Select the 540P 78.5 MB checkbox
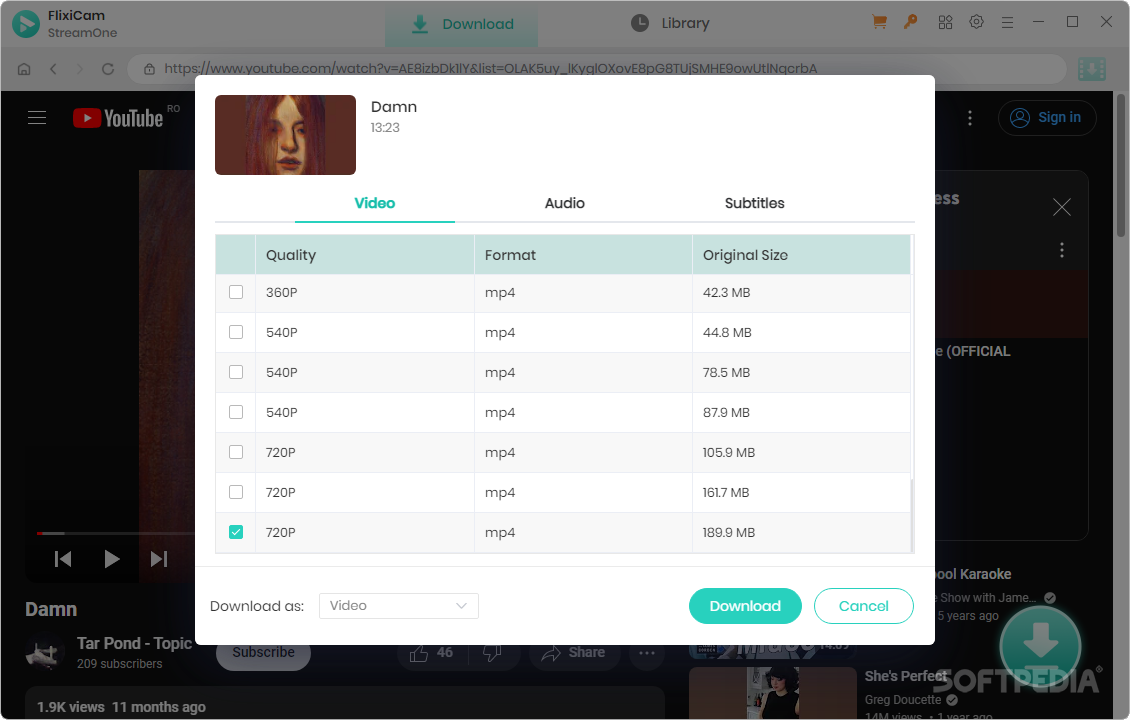 coord(236,372)
